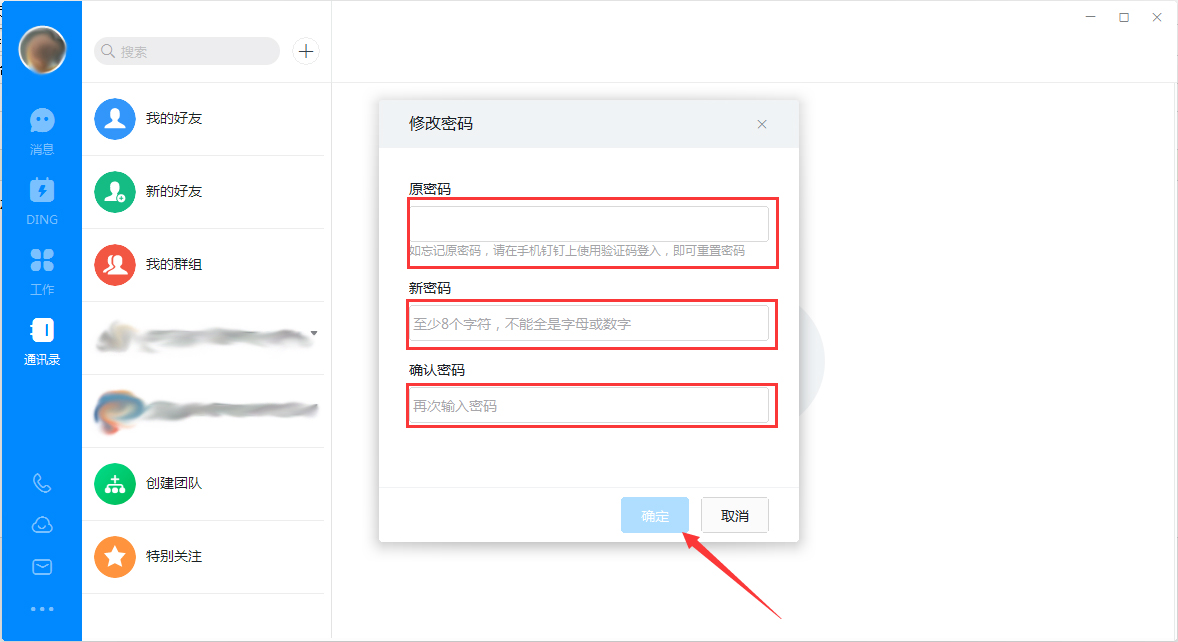Viewport: 1178px width, 642px height.
Task: Select the 特别关注 star entry
Action: coord(168,556)
